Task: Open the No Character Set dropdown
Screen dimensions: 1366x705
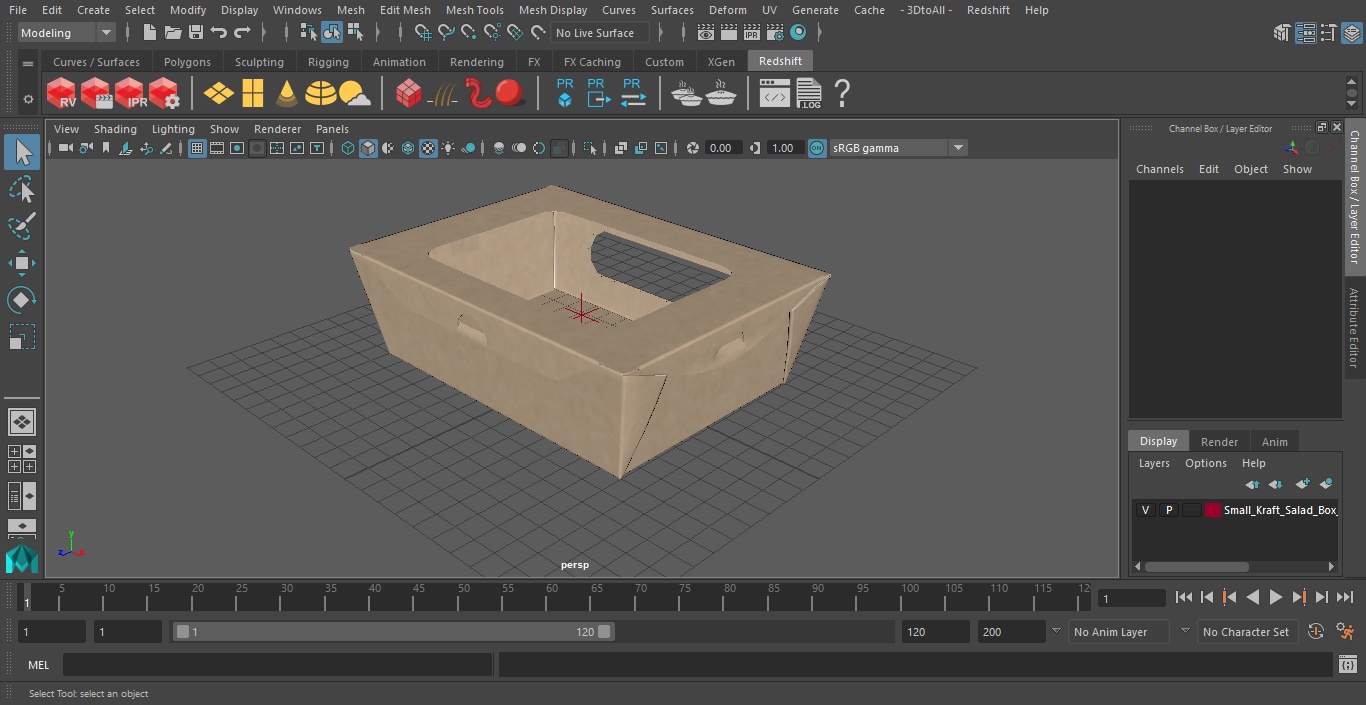Action: (x=1247, y=632)
